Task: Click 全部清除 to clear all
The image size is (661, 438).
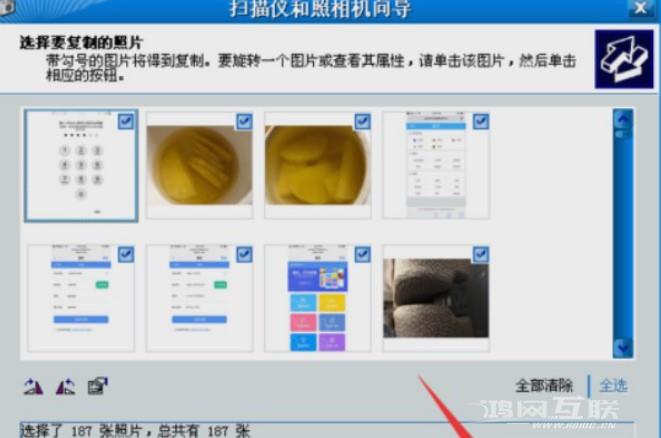Action: 544,385
